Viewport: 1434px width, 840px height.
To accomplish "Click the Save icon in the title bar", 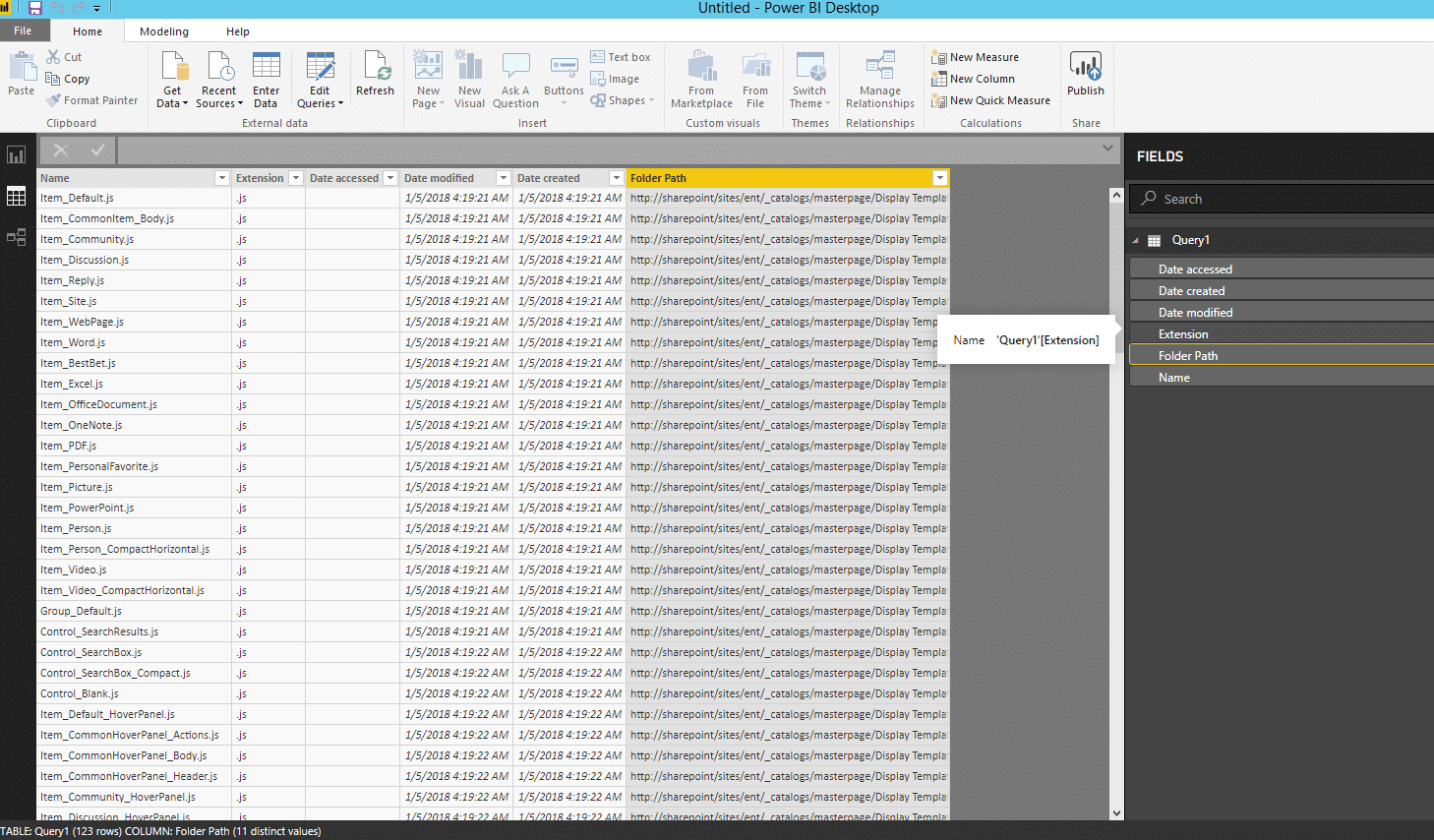I will pos(35,8).
